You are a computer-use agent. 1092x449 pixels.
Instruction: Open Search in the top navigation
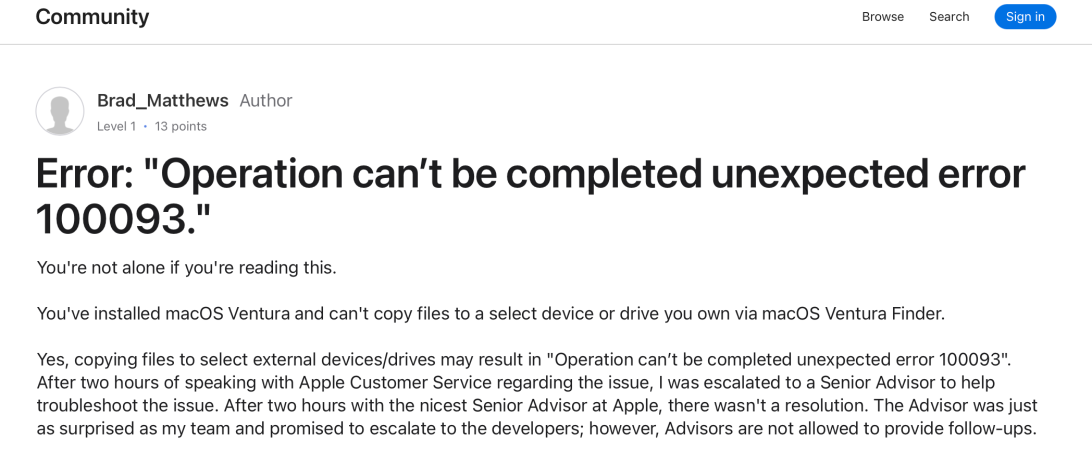point(949,17)
